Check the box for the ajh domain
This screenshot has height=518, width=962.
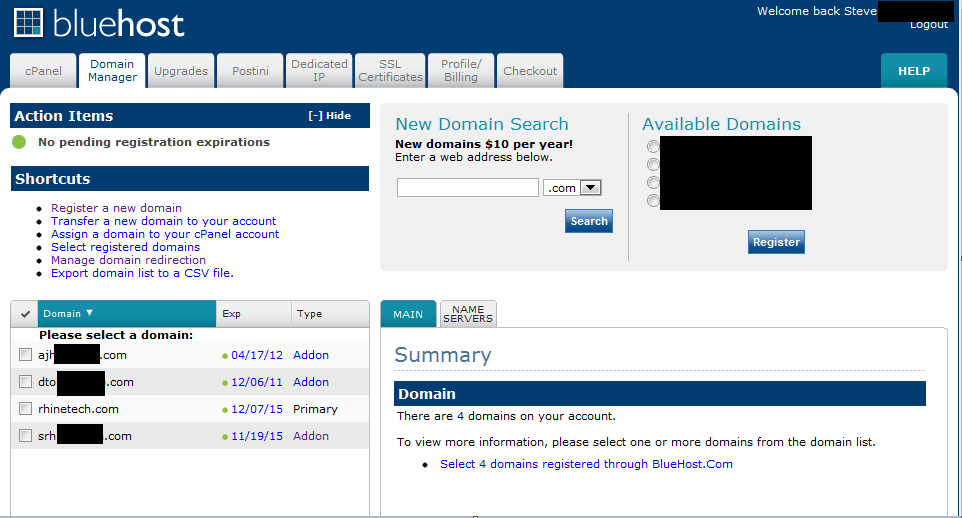coord(25,355)
